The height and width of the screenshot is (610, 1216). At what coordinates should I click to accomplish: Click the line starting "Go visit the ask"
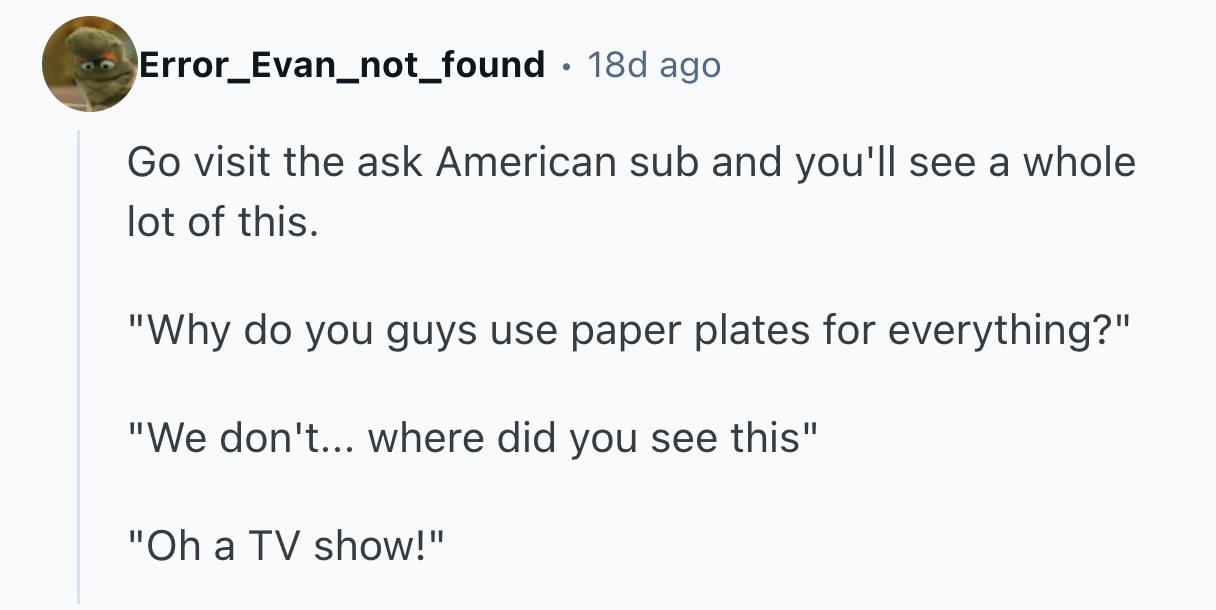[630, 162]
